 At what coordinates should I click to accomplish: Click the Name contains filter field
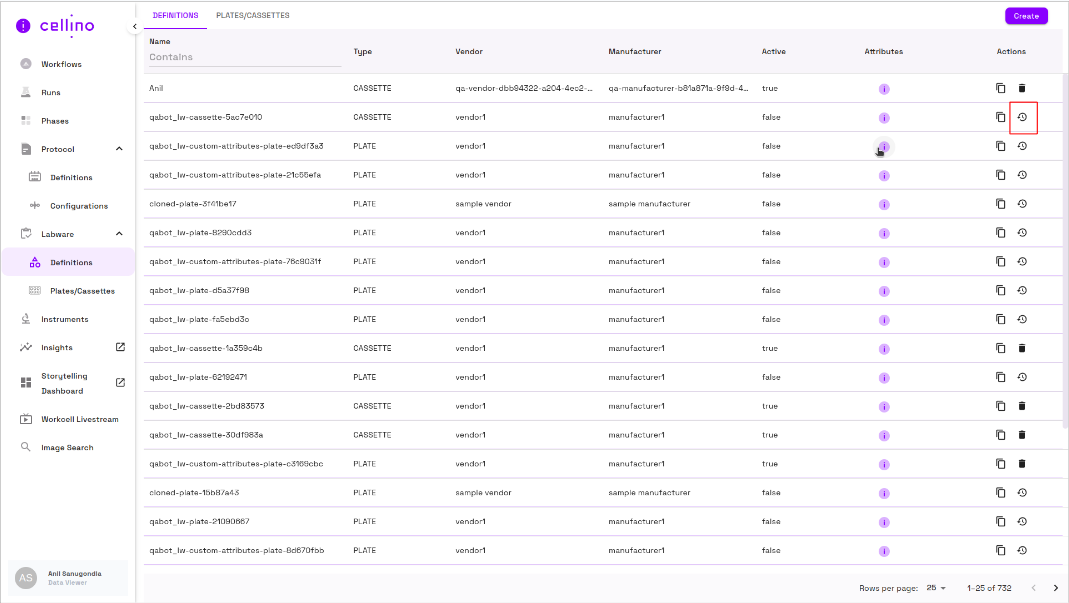[244, 57]
